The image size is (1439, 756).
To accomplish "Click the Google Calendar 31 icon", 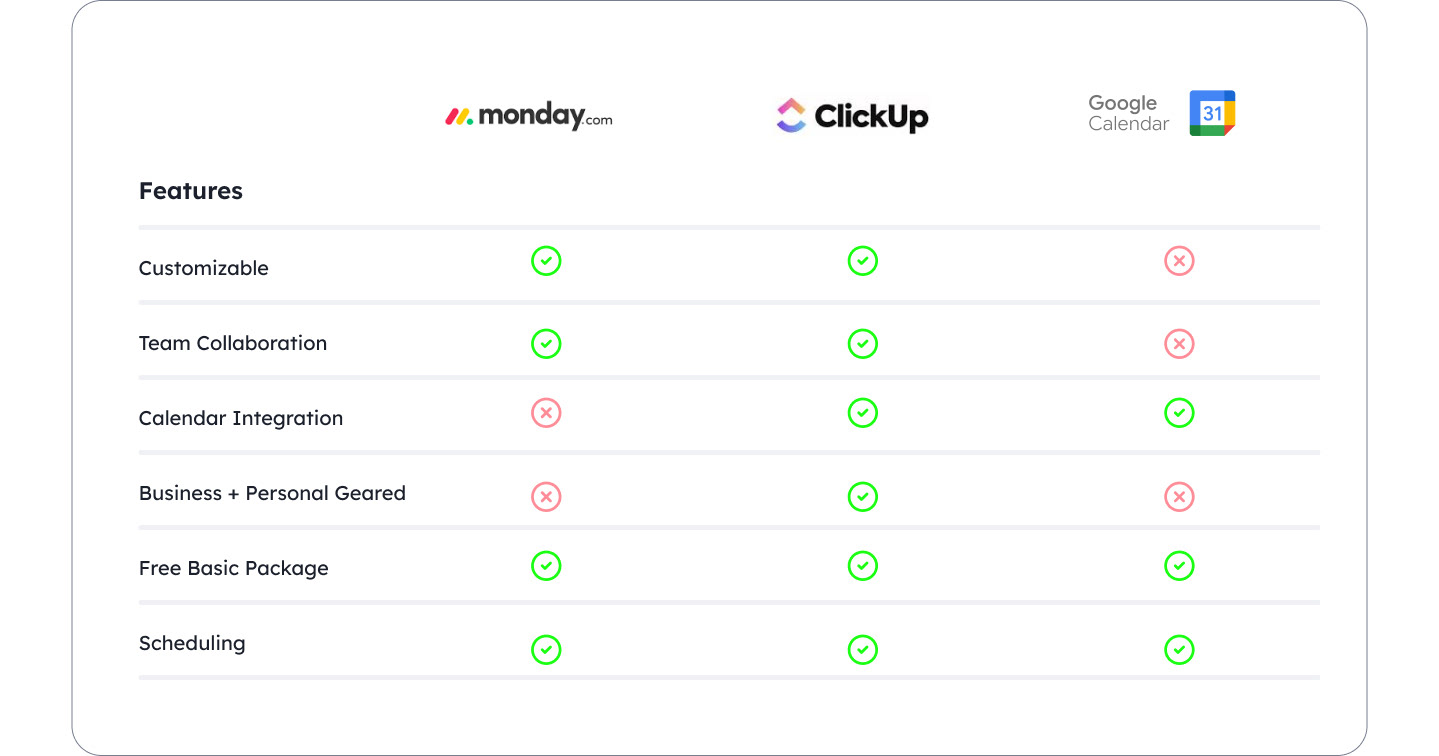I will point(1212,113).
